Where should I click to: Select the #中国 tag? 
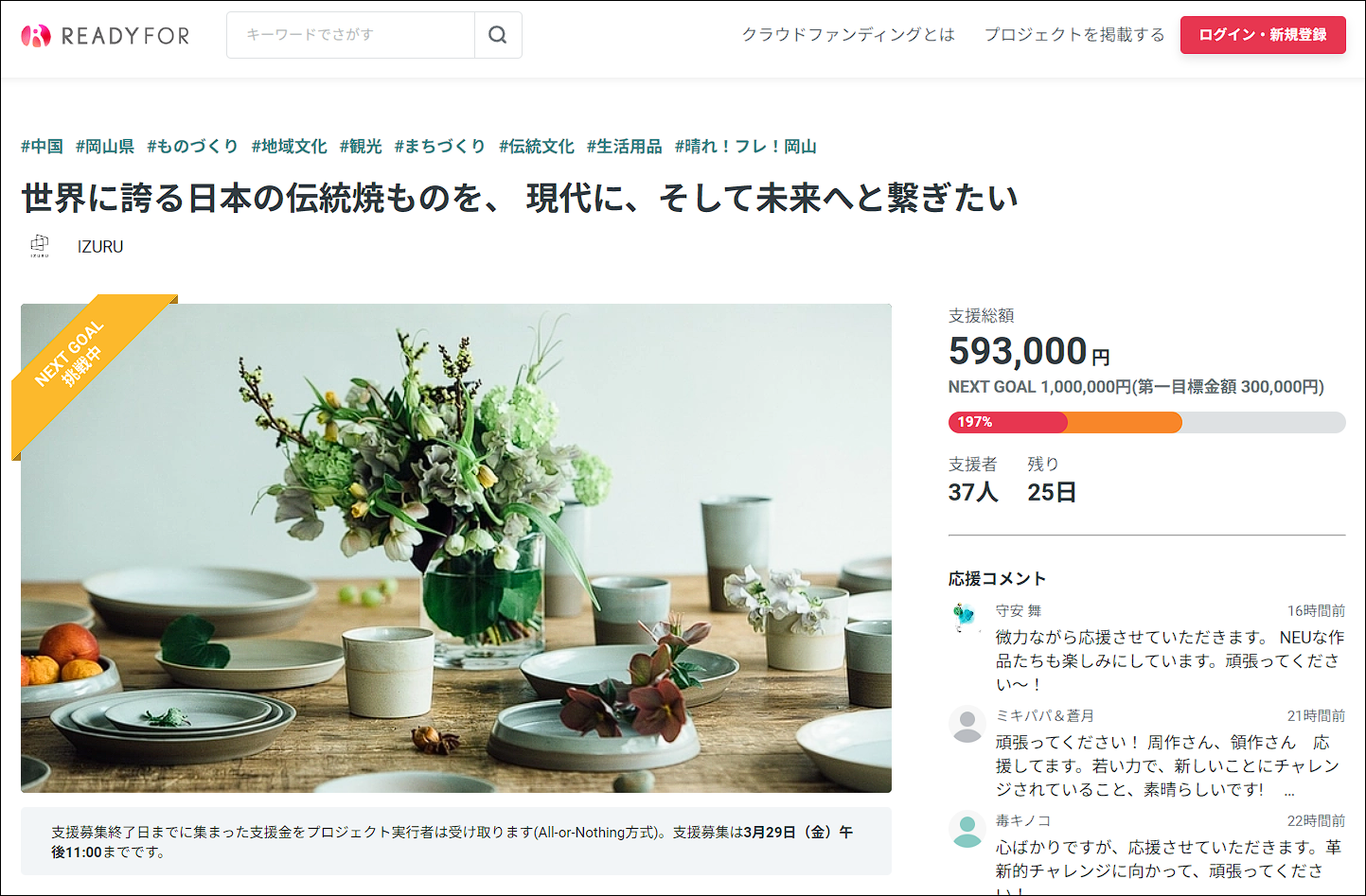(43, 147)
